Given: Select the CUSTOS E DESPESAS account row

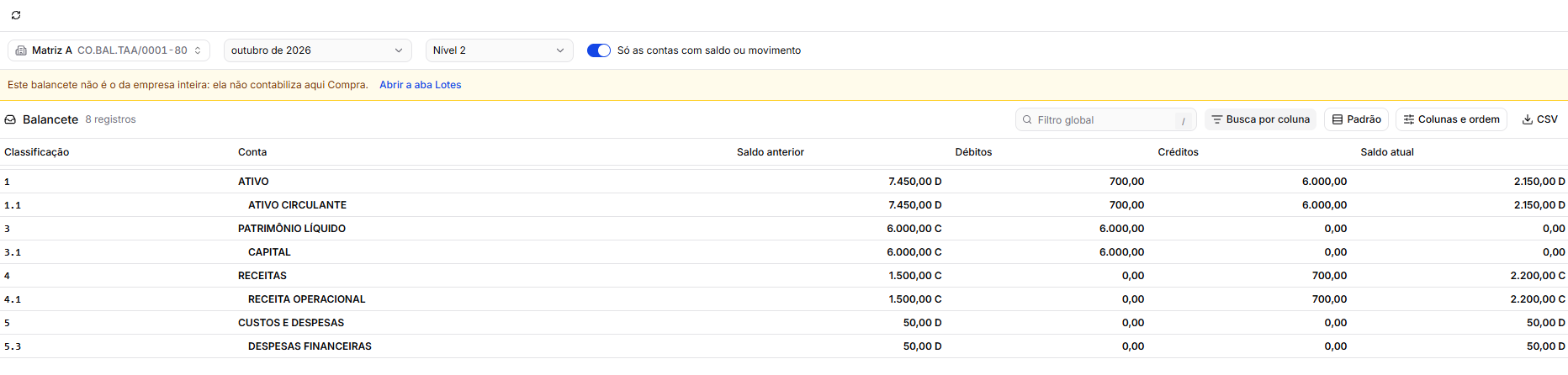Looking at the screenshot, I should pos(784,322).
